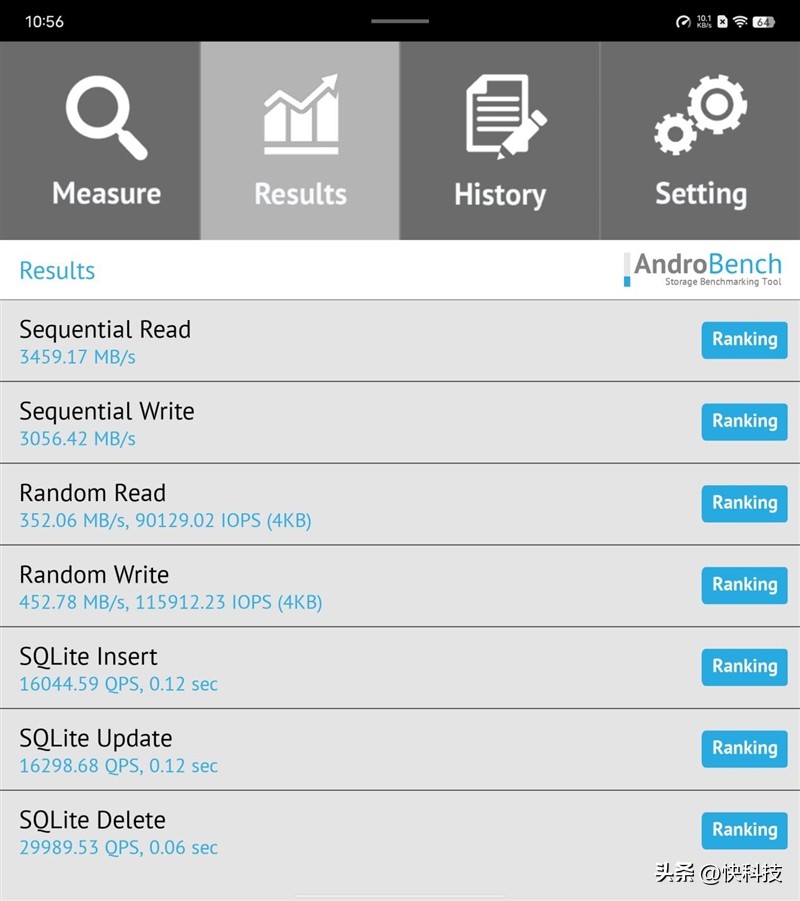Open Ranking for SQLite Insert

pos(744,667)
